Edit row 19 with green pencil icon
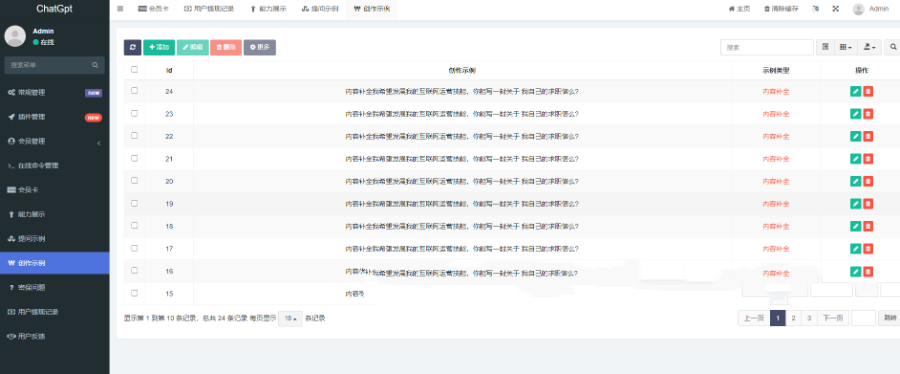Viewport: 900px width, 374px height. click(855, 204)
